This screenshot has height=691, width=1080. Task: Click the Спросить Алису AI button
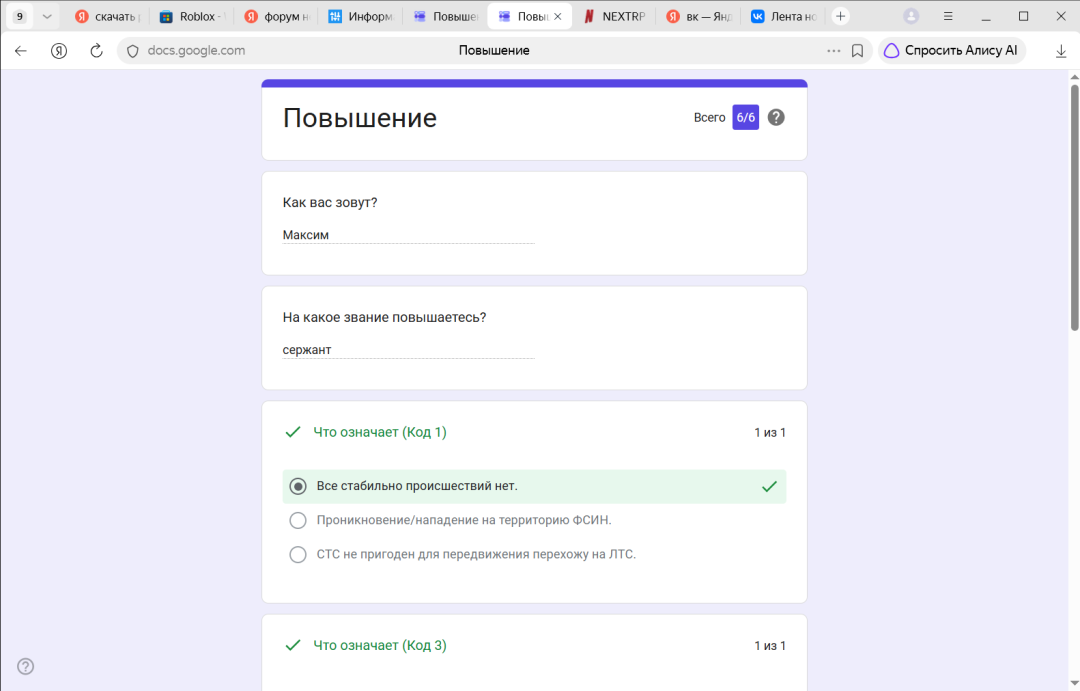pos(951,50)
